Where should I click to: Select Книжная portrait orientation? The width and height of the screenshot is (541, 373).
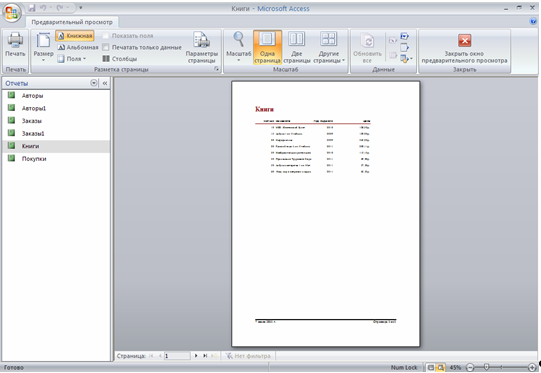point(75,36)
